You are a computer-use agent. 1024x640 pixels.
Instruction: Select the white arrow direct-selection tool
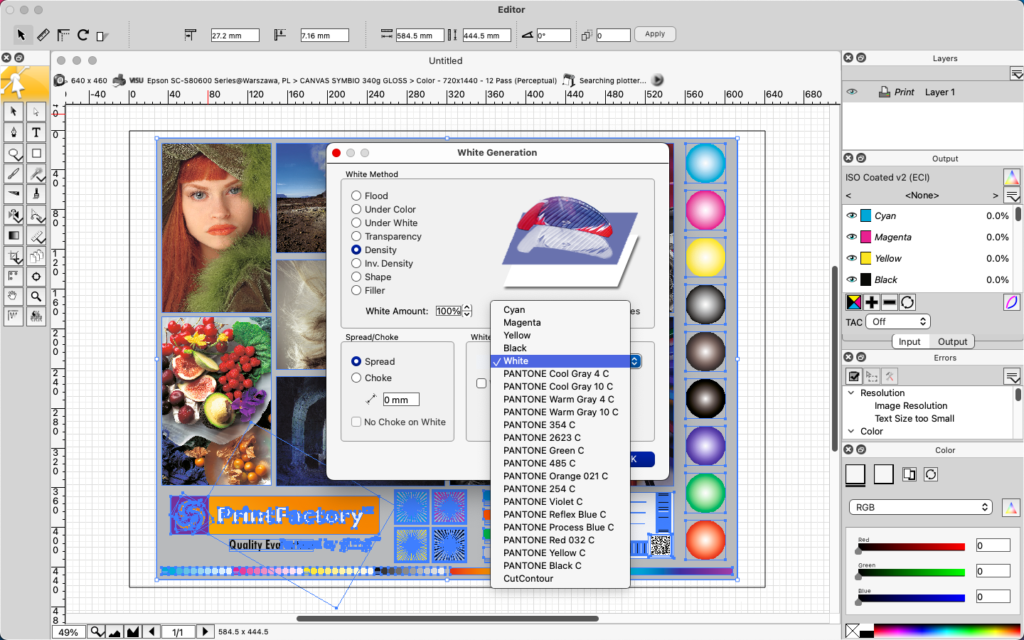36,112
